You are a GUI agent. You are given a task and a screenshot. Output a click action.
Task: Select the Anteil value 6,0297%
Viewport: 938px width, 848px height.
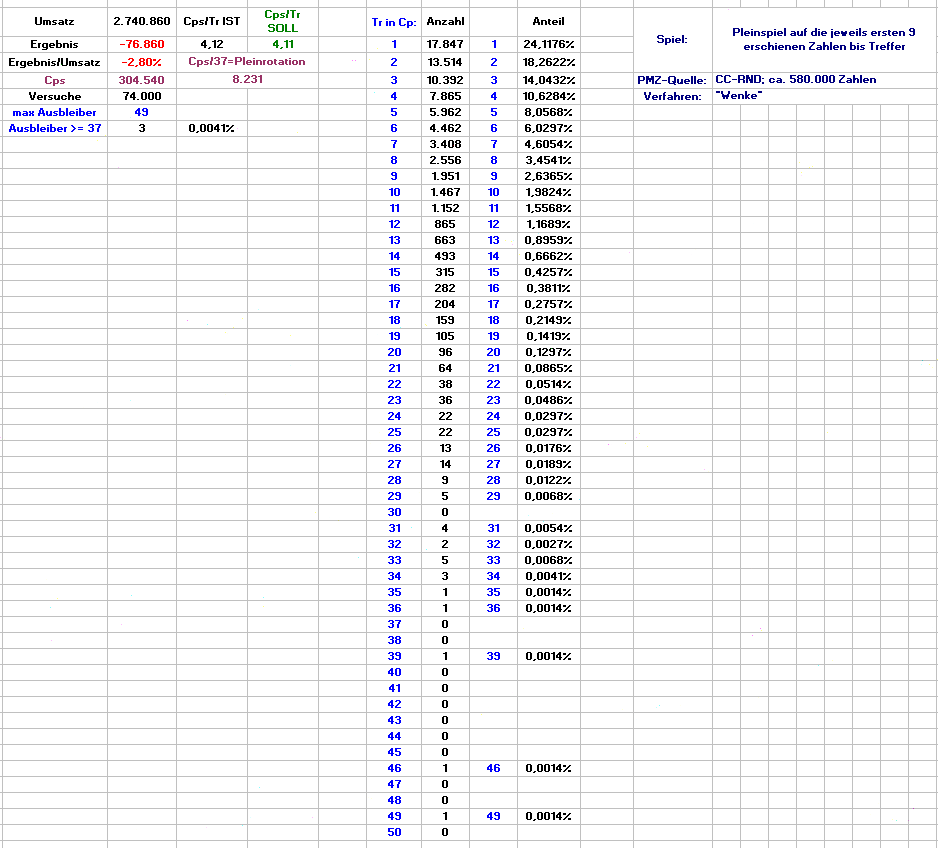(549, 129)
